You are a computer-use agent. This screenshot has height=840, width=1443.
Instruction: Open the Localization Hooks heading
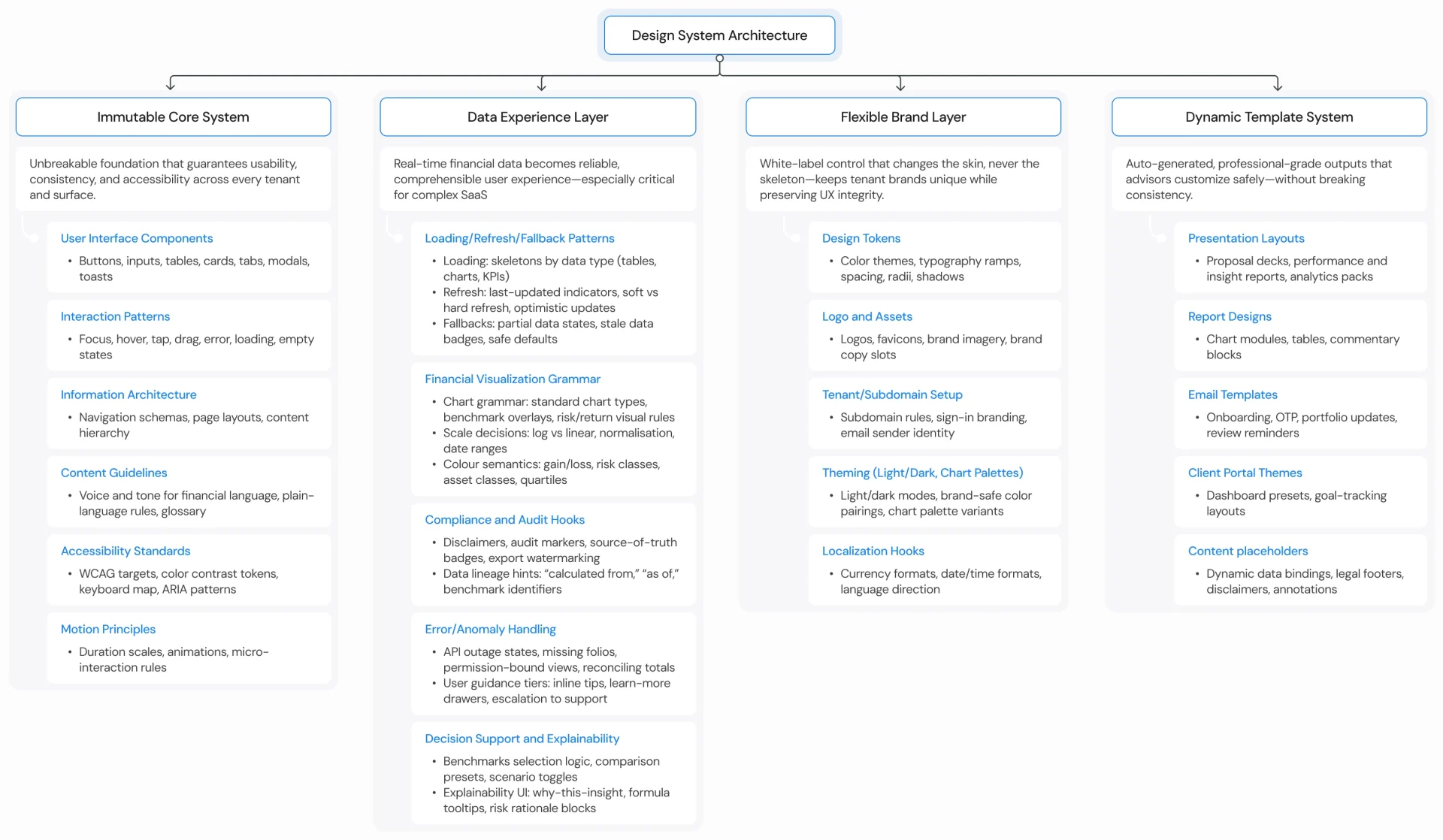pos(873,551)
